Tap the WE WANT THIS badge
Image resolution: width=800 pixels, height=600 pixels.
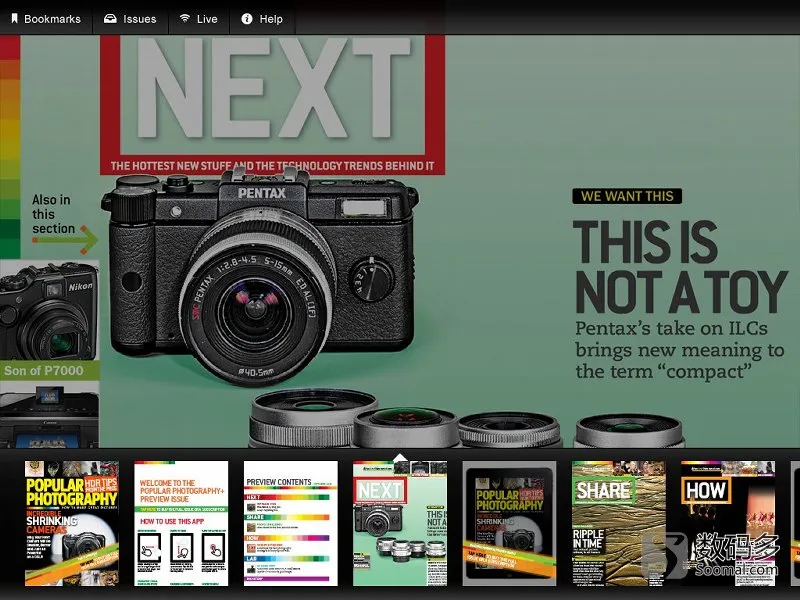(x=627, y=196)
